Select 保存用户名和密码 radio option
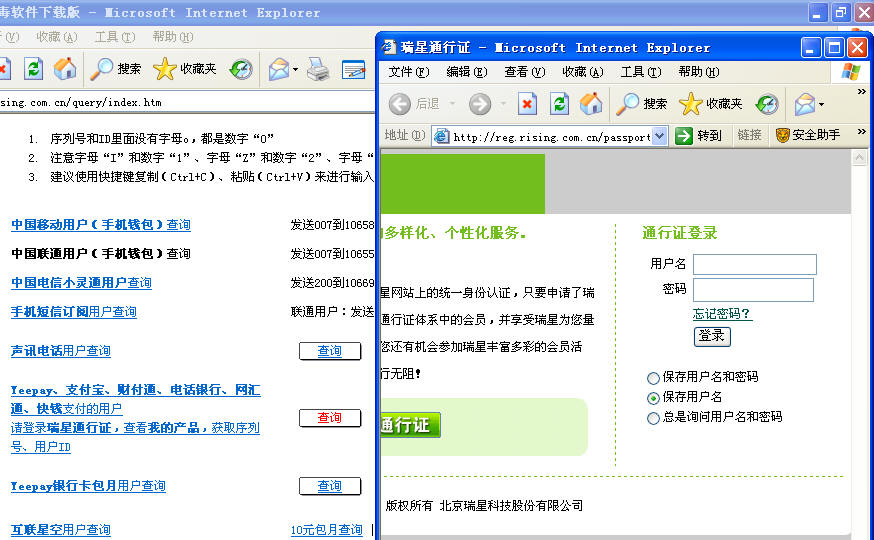Viewport: 874px width, 540px height. (x=653, y=378)
